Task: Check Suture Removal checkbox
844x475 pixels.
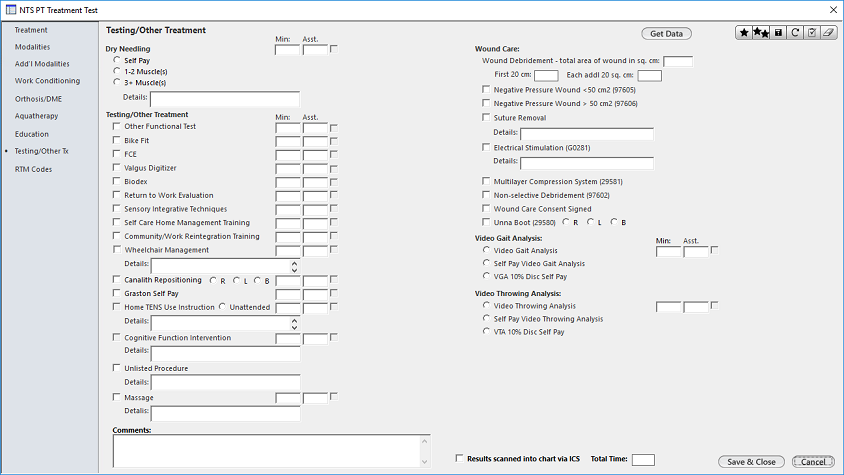Action: (x=486, y=117)
